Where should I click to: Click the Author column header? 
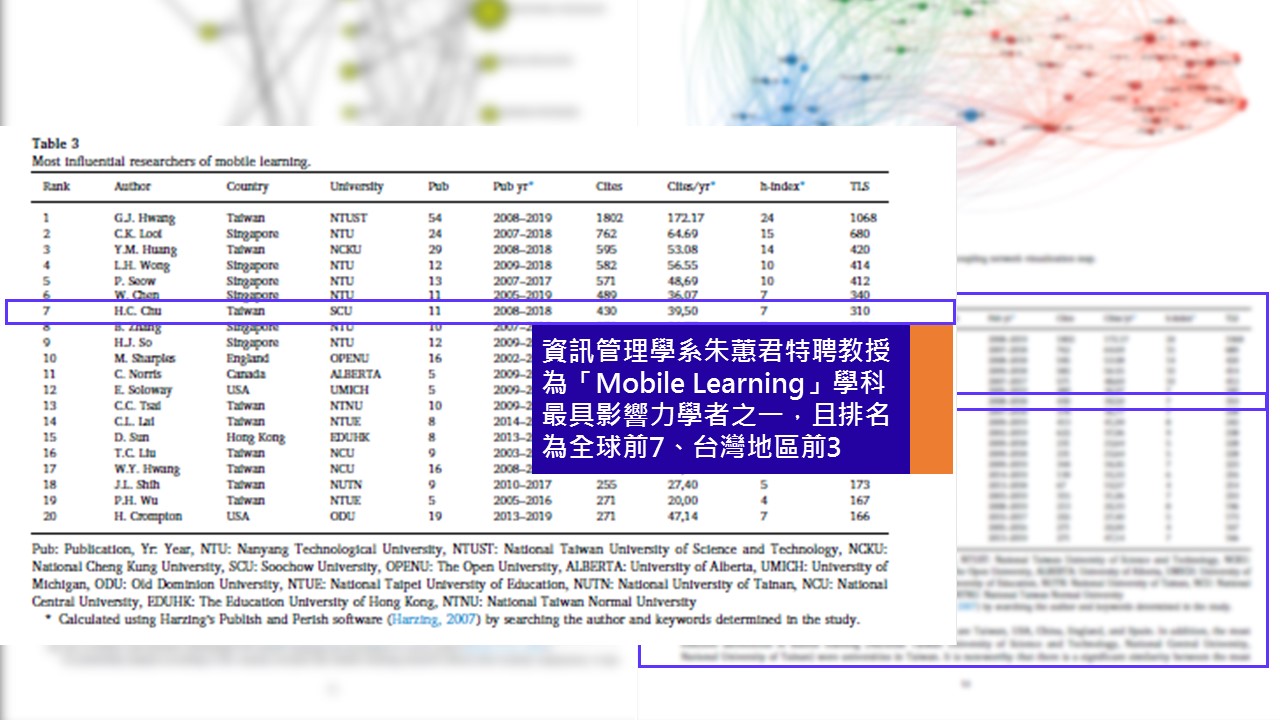(x=132, y=187)
